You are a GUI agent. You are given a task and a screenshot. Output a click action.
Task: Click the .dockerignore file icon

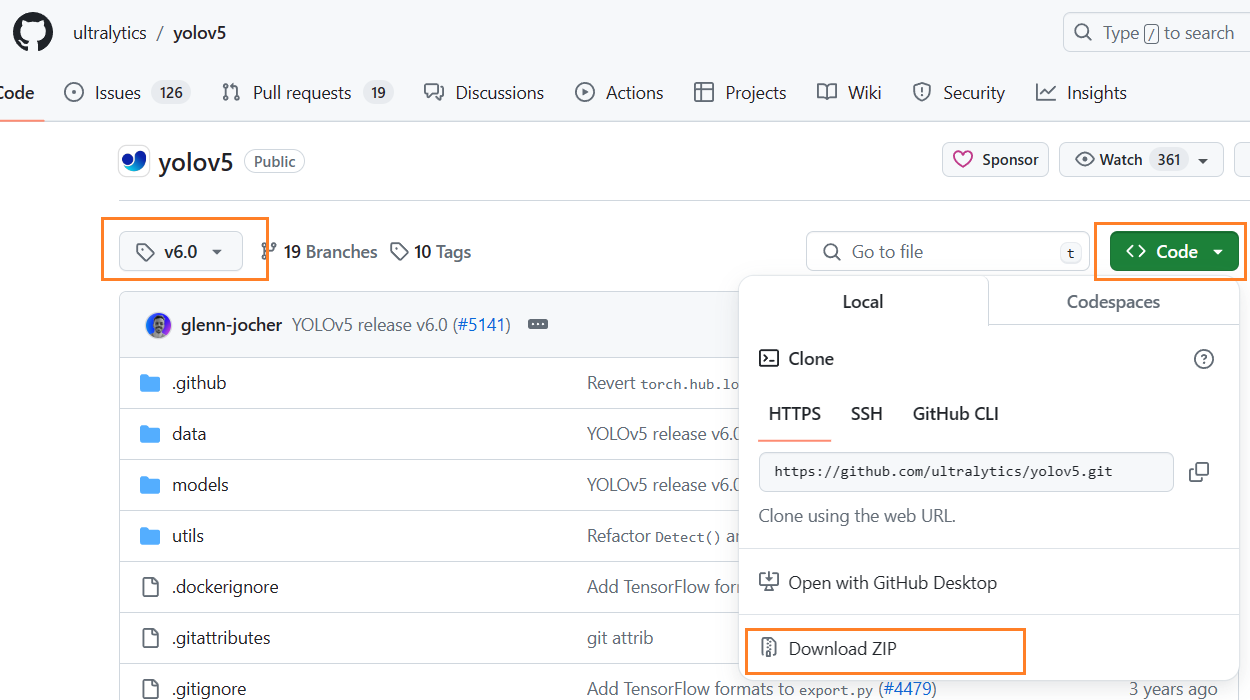[x=150, y=587]
